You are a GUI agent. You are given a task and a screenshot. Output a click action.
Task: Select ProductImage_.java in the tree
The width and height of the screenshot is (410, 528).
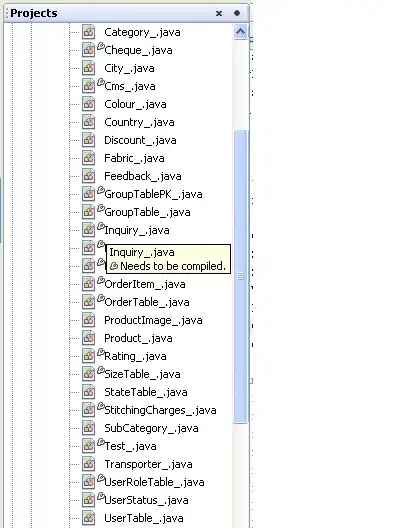coord(153,320)
